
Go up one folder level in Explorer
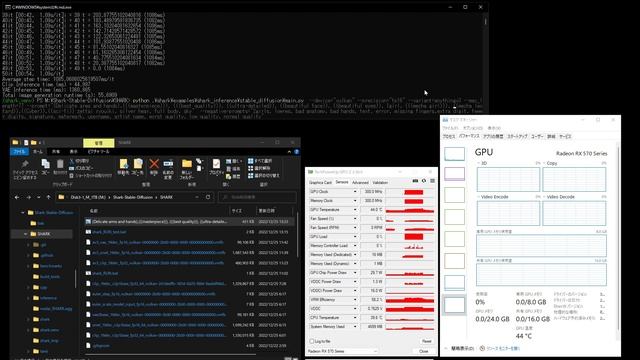tap(48, 197)
